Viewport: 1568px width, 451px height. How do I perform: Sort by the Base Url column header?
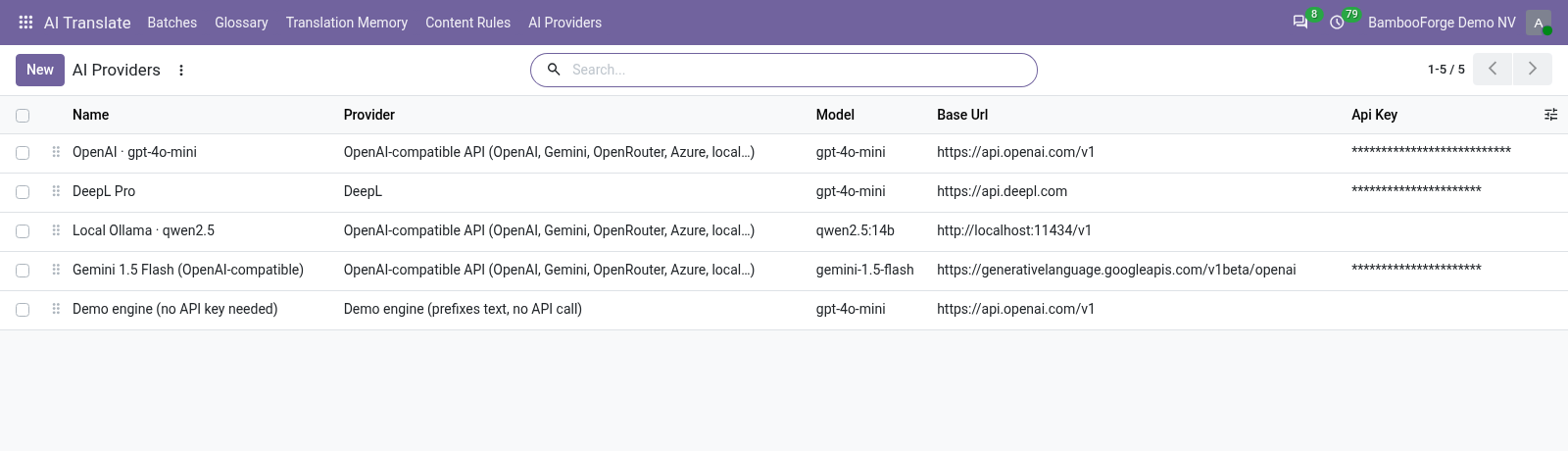962,115
